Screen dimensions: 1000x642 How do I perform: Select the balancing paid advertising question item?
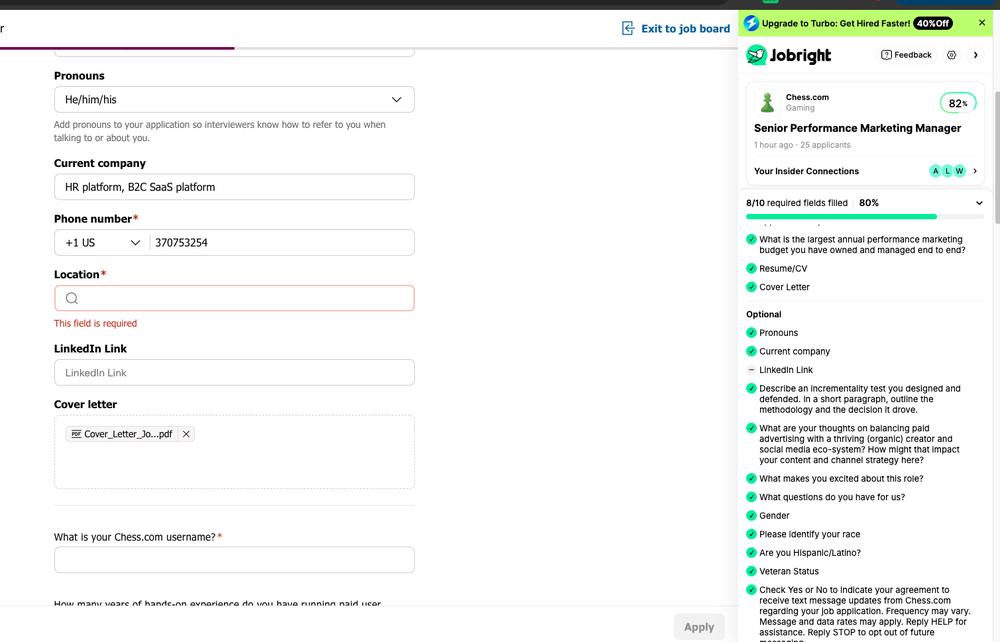(859, 444)
